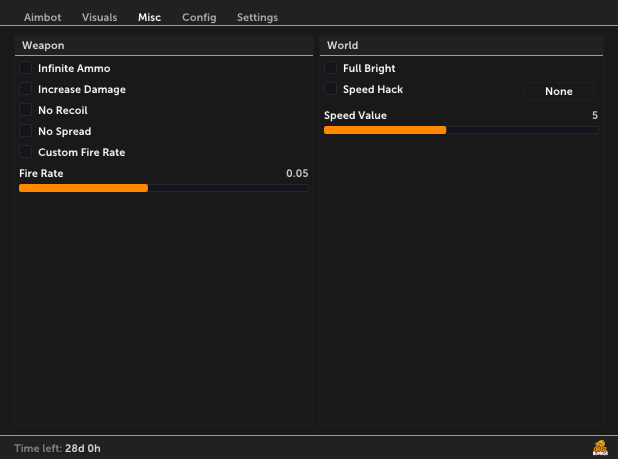This screenshot has width=618, height=459.
Task: Toggle the Increase Damage checkbox
Action: (x=26, y=89)
